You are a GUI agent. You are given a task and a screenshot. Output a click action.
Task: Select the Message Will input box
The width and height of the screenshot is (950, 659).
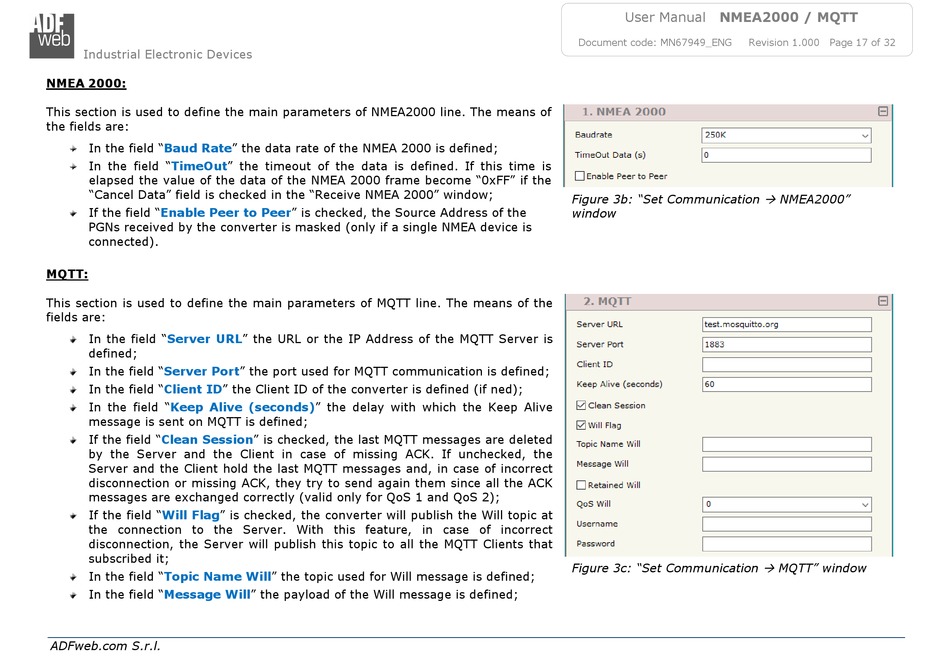click(786, 464)
